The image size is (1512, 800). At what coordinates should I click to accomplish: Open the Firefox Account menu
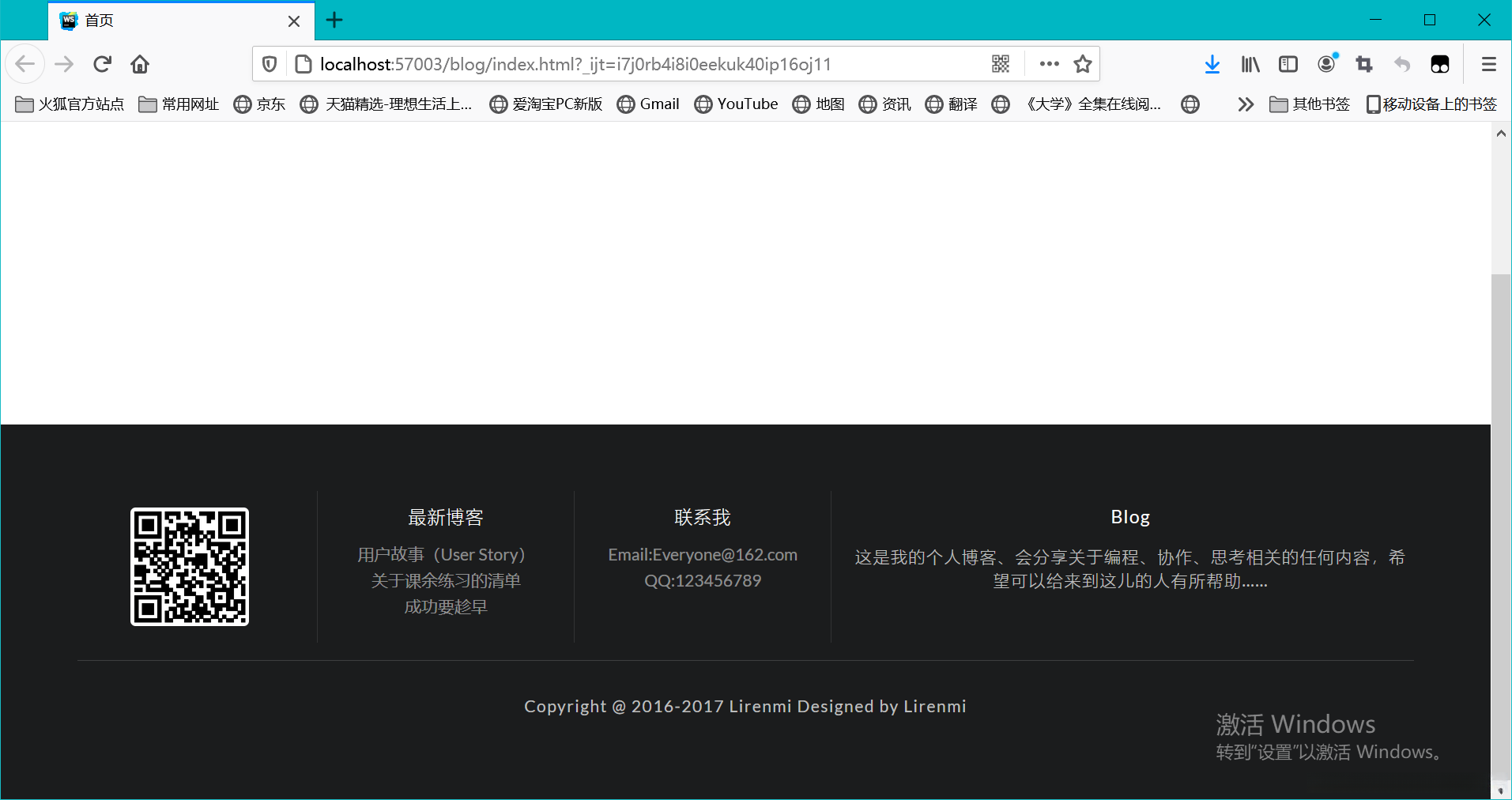click(1326, 64)
